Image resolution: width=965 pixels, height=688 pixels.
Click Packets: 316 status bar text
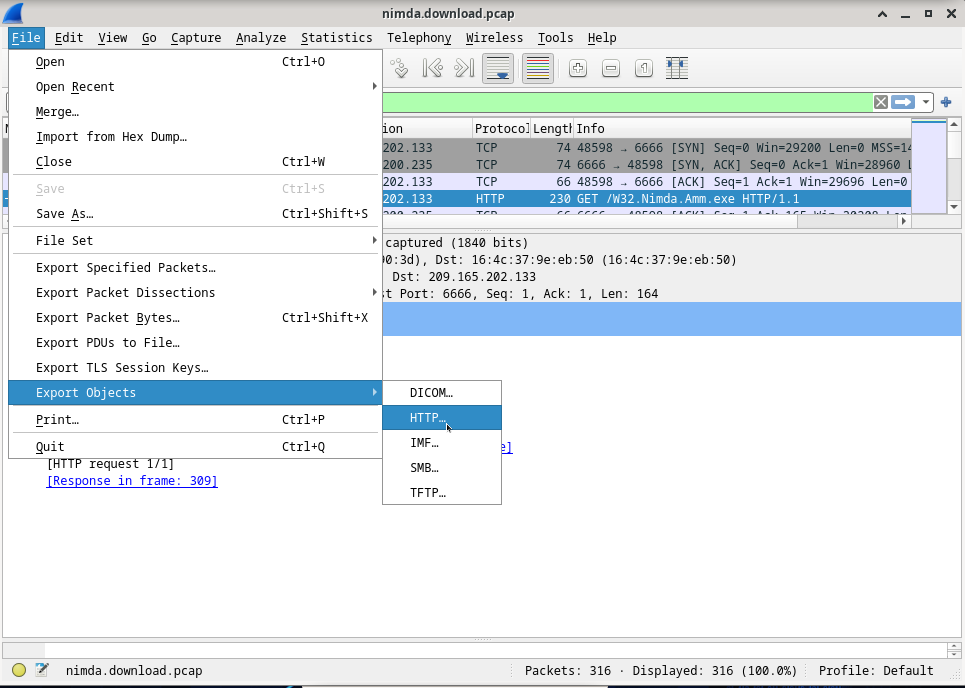567,670
